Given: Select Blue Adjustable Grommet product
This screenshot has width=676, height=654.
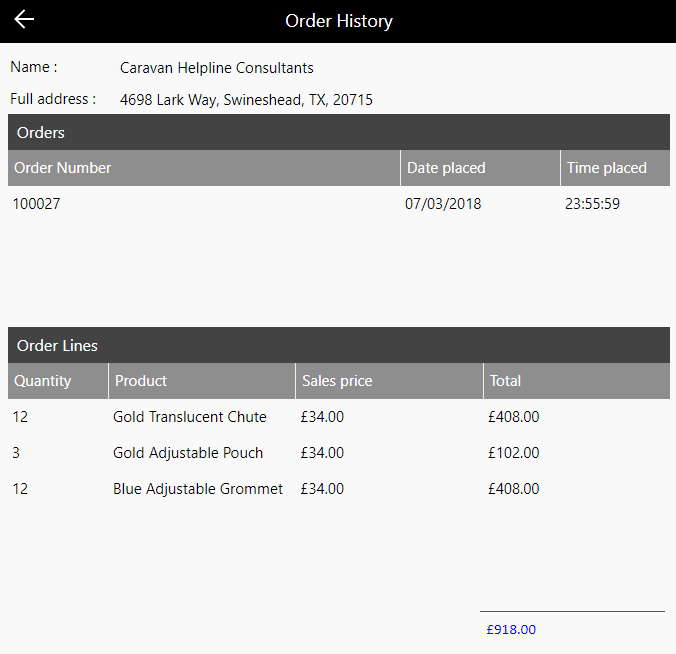Looking at the screenshot, I should (x=198, y=489).
